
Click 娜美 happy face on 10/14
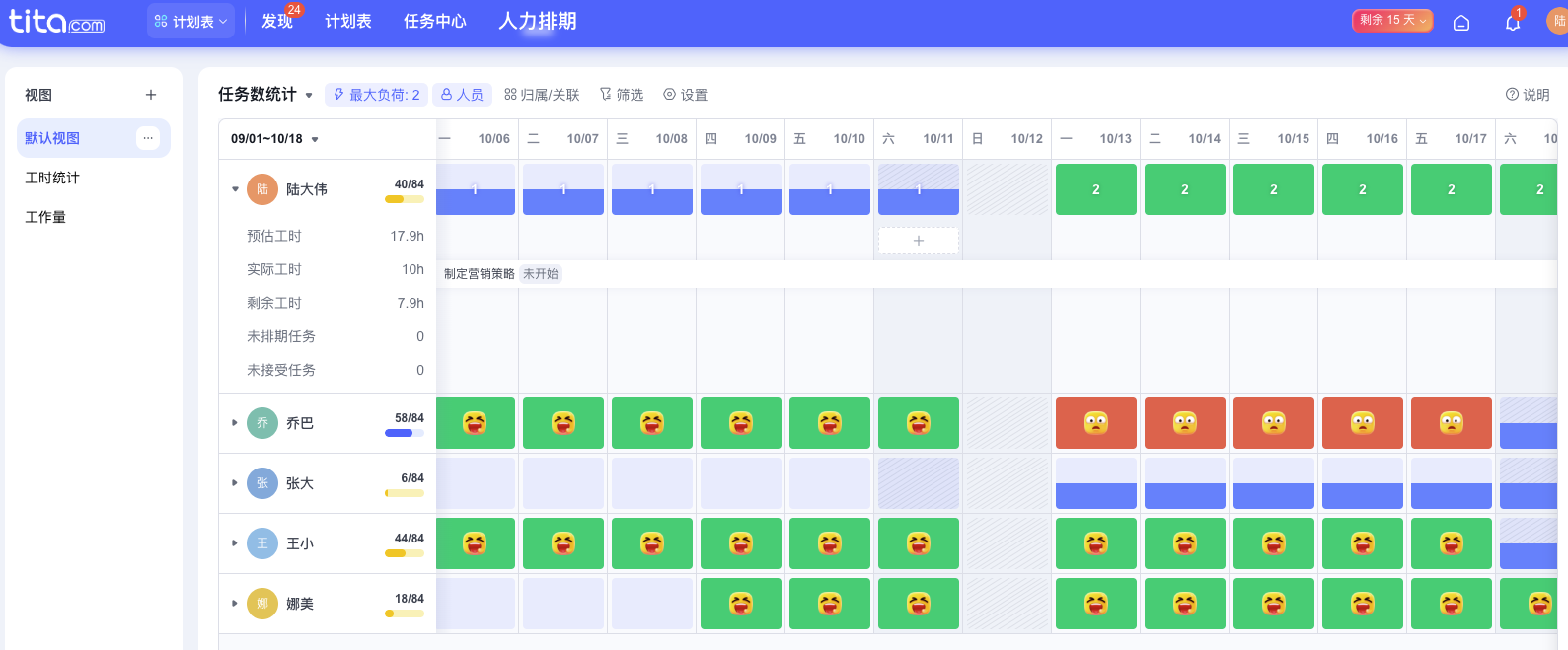coord(1185,604)
